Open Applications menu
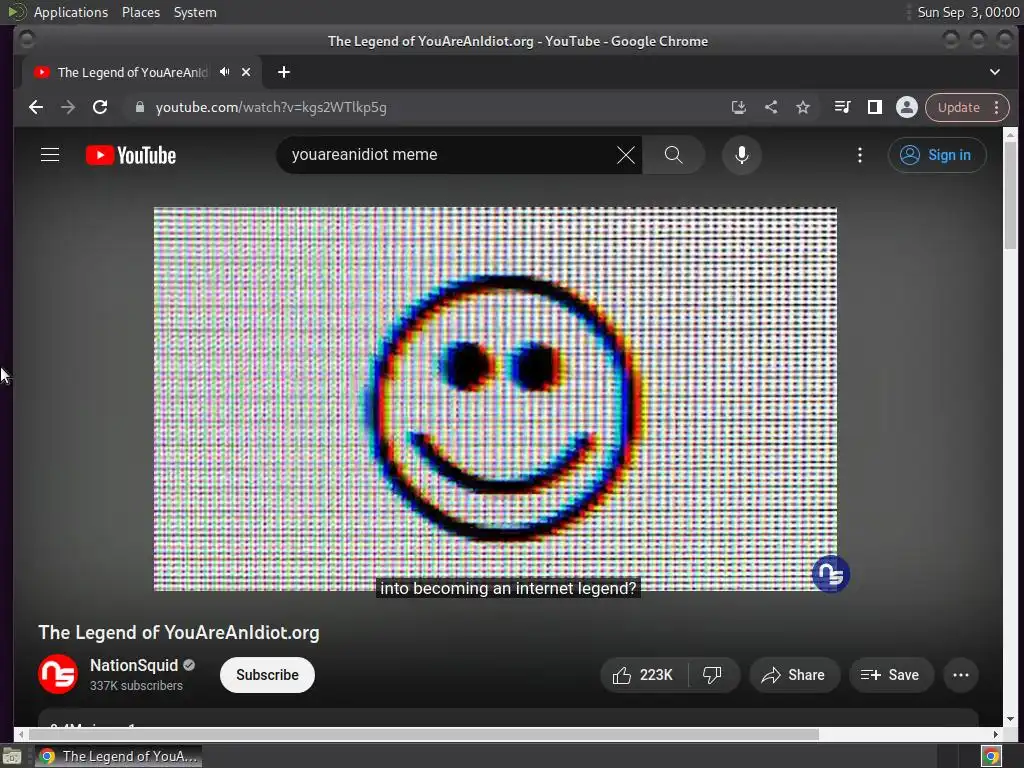The image size is (1024, 768). [x=71, y=12]
